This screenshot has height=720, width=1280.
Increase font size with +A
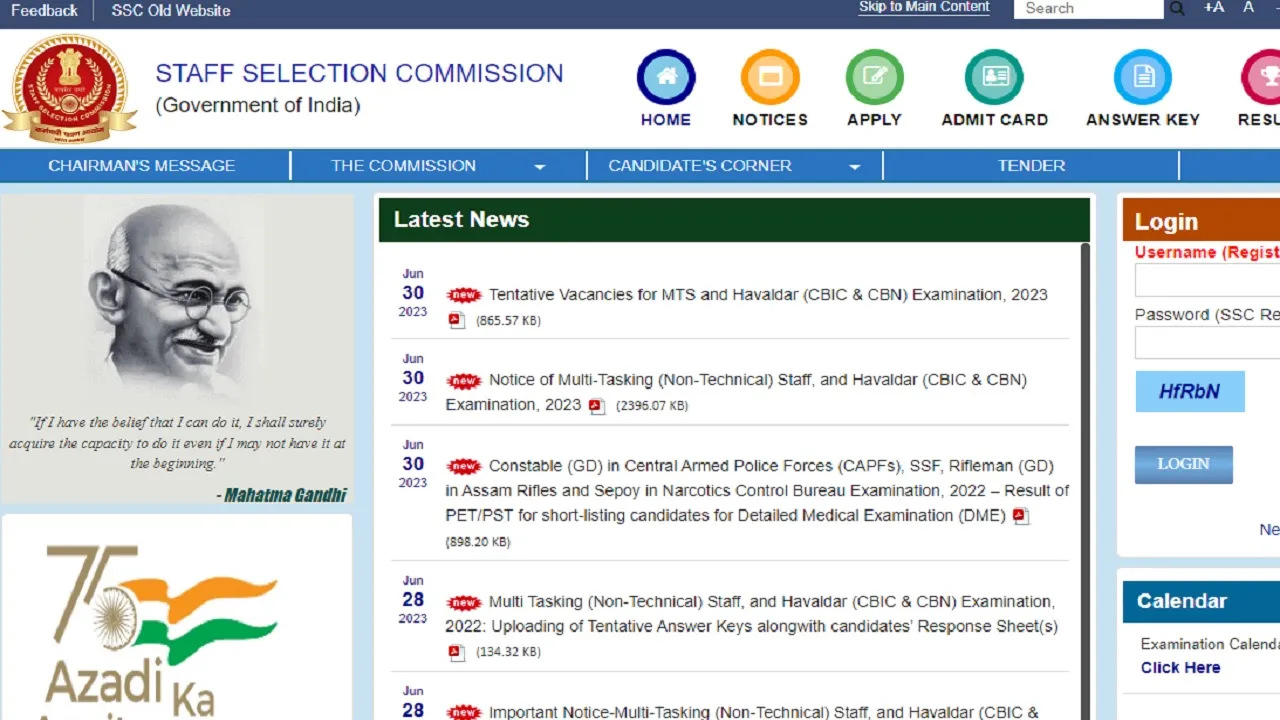click(1213, 8)
